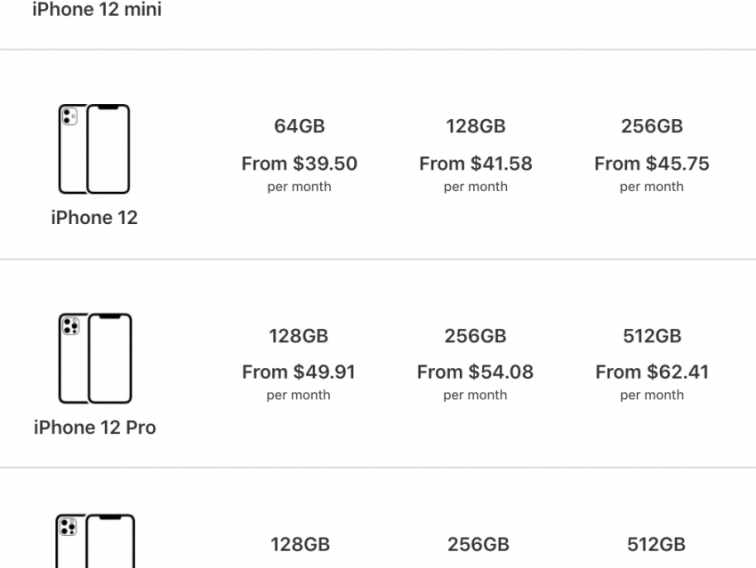Click the iPhone 12 phone icon
The height and width of the screenshot is (568, 756).
click(94, 149)
